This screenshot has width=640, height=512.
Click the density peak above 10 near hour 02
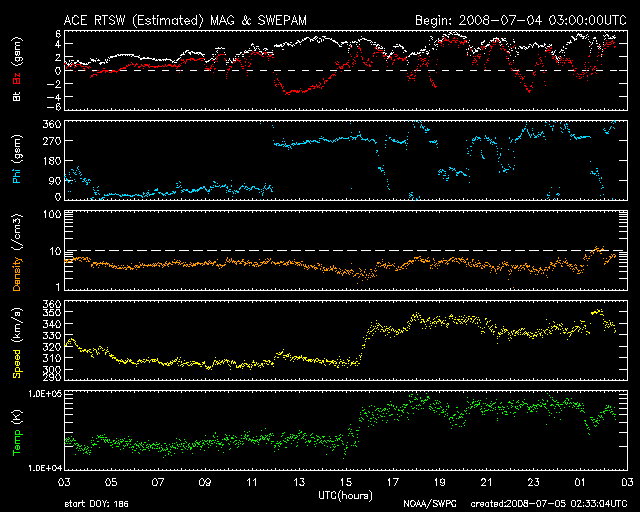coord(597,249)
